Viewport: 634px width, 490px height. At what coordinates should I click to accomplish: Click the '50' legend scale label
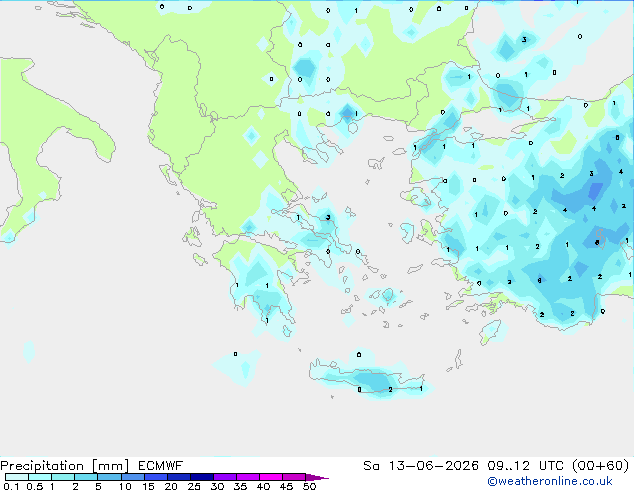click(x=309, y=486)
